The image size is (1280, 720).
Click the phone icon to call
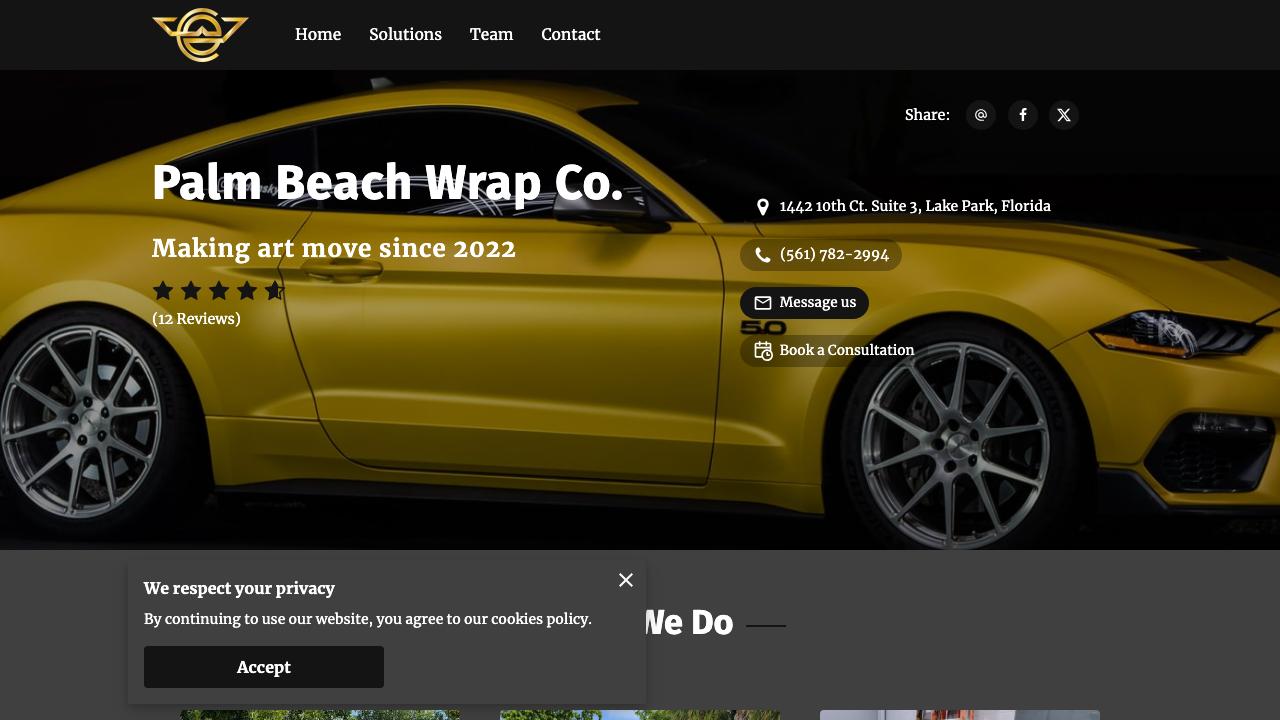coord(763,255)
